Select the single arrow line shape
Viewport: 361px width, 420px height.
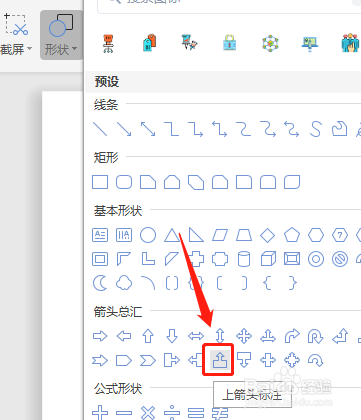pyautogui.click(x=124, y=129)
